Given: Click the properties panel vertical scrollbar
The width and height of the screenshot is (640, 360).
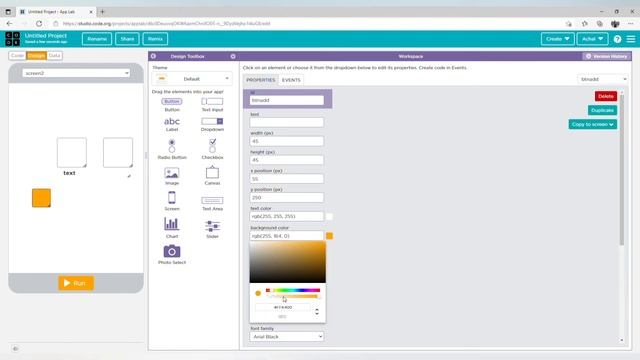Looking at the screenshot, I should point(622,169).
